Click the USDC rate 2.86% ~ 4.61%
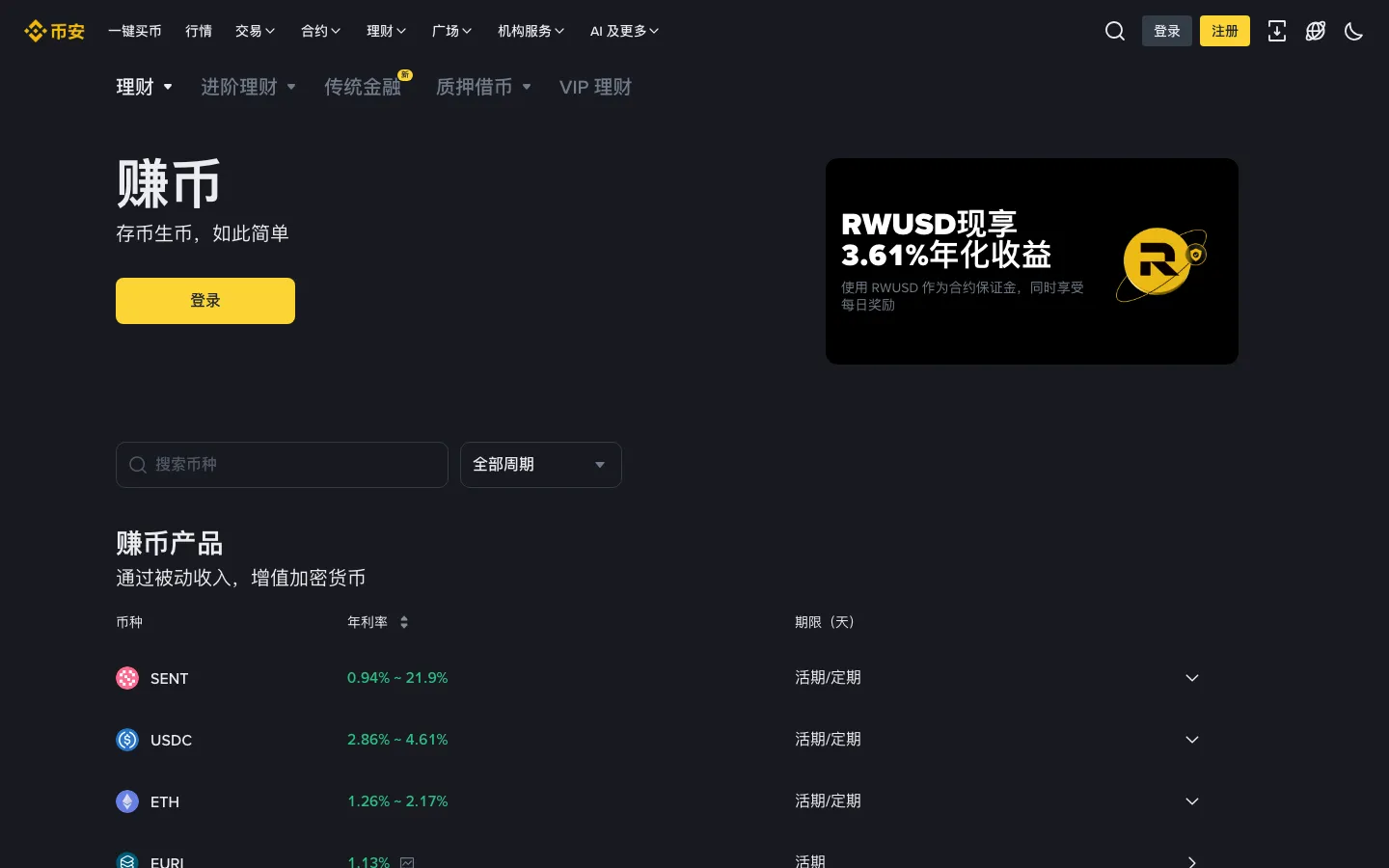This screenshot has height=868, width=1389. point(397,740)
